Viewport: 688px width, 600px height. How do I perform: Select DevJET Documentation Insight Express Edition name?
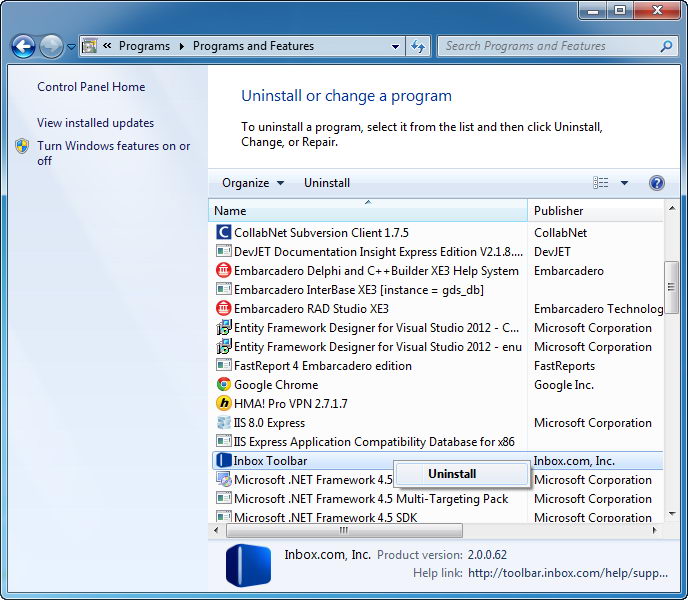[x=379, y=252]
